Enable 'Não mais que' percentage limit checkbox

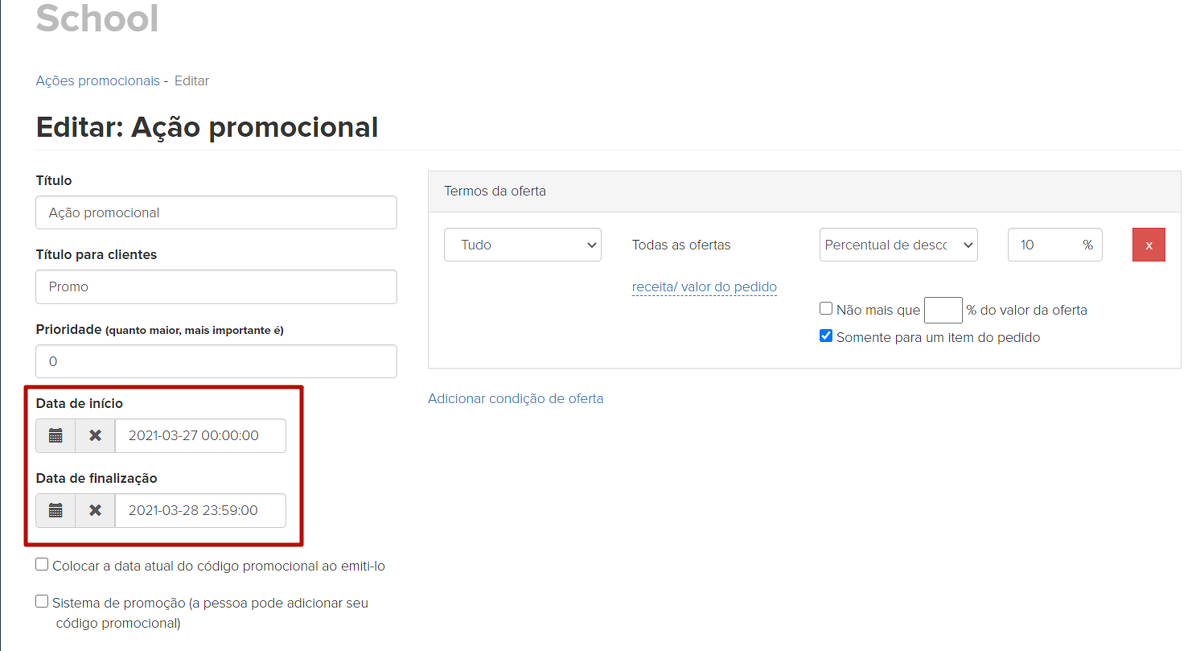826,309
